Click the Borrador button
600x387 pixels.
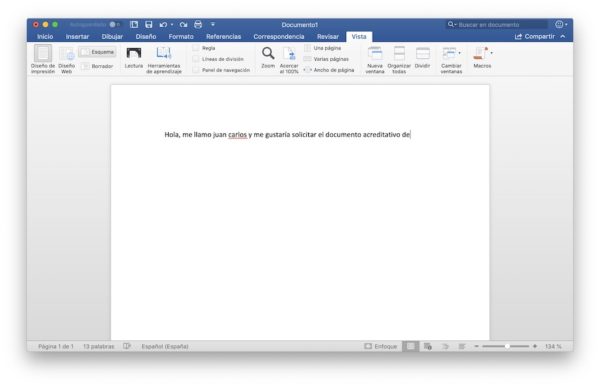pyautogui.click(x=98, y=66)
